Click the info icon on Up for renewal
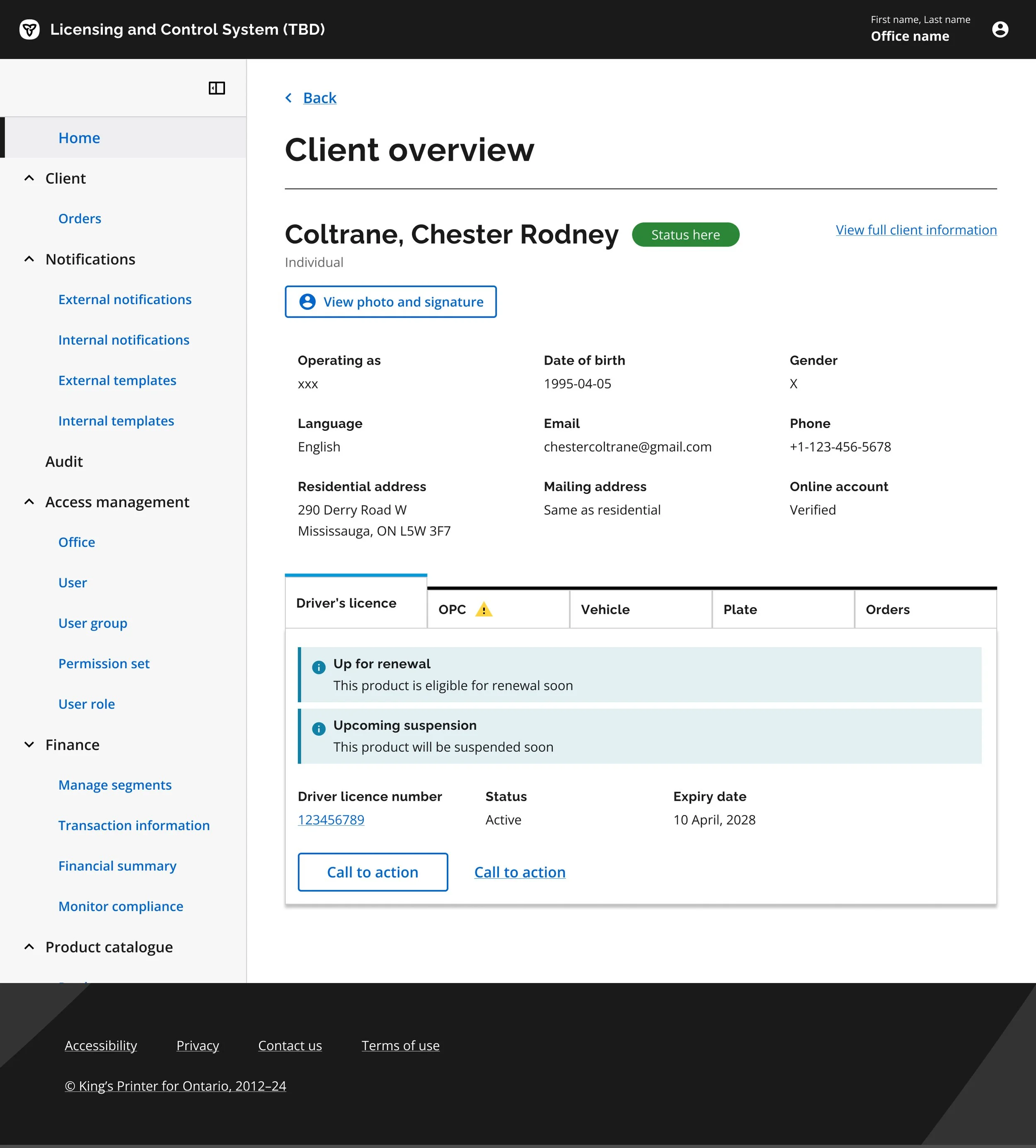 [319, 667]
